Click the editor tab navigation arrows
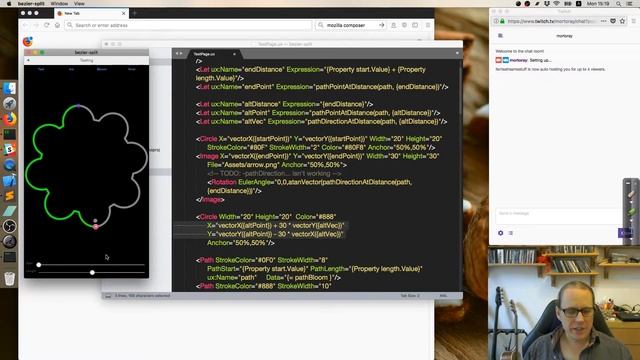640x360 pixels. click(179, 53)
